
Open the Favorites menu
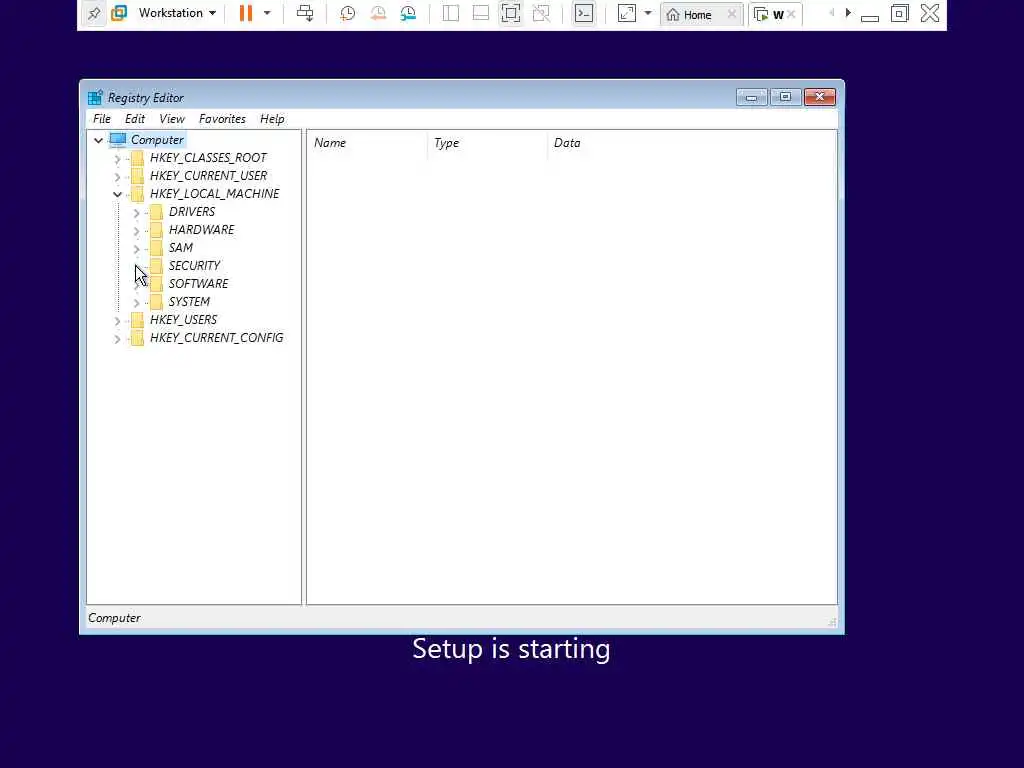tap(222, 119)
